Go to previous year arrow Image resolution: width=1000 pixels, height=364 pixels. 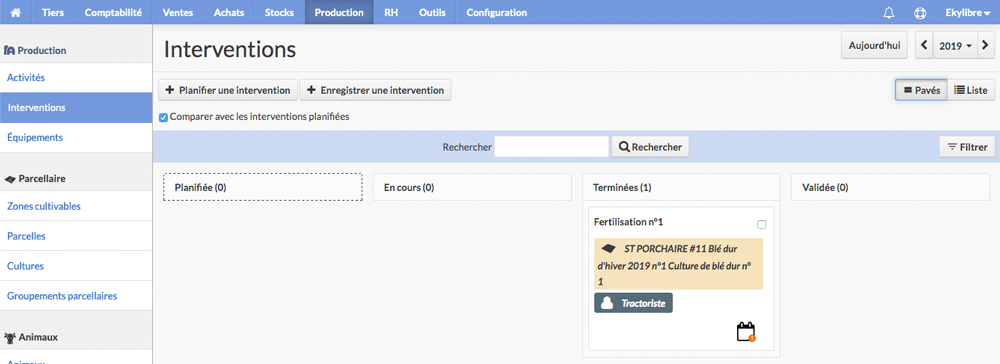click(925, 46)
